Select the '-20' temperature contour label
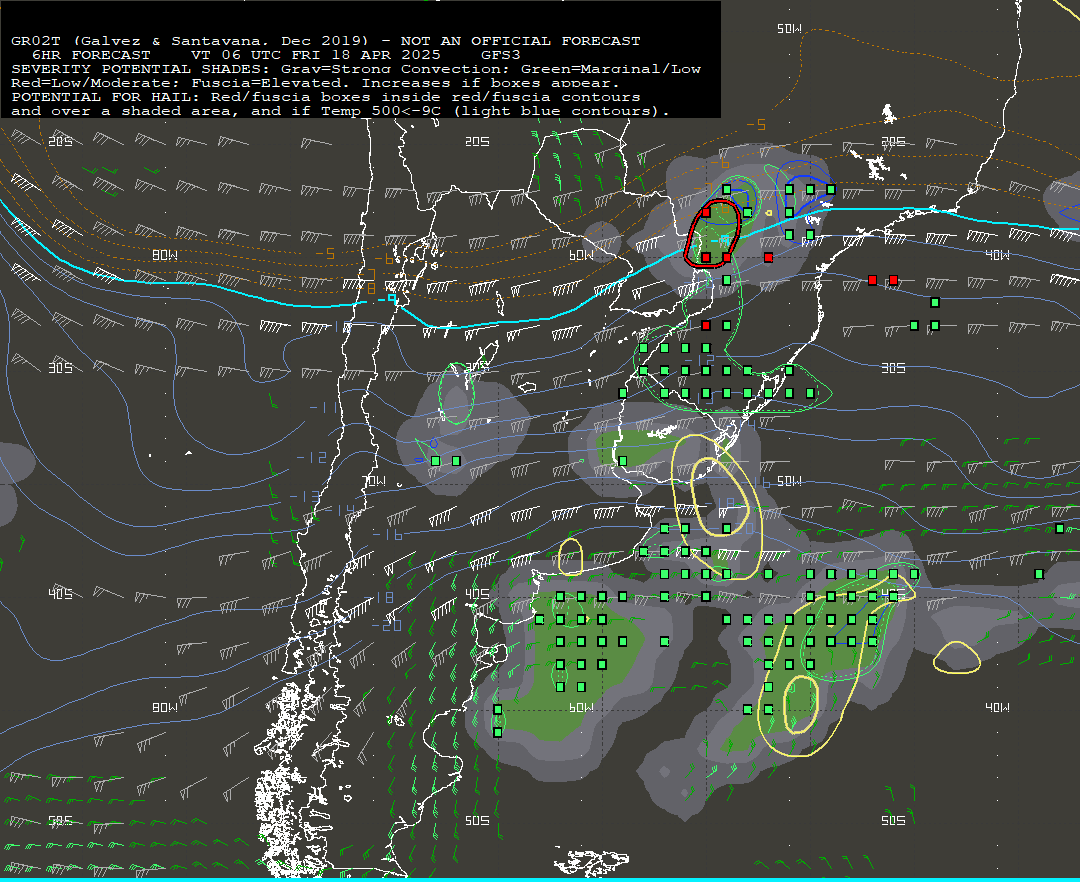This screenshot has height=882, width=1080. [x=386, y=625]
